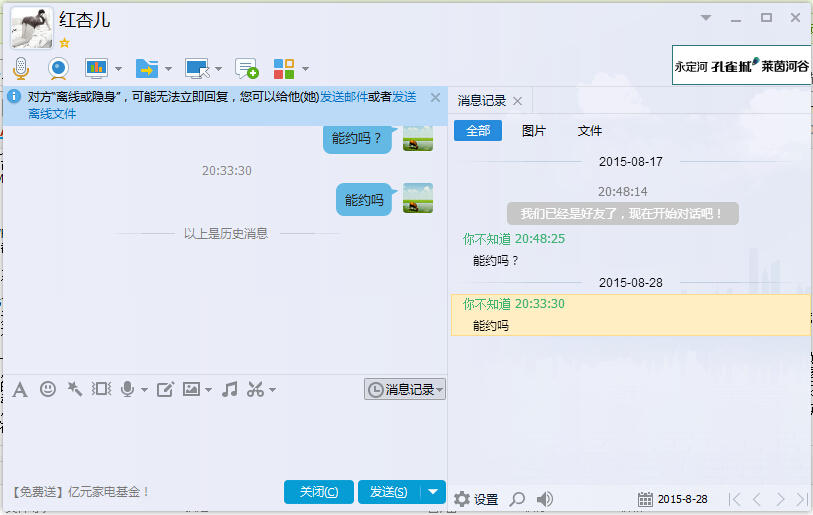Open the handwriting input pad icon
Screen dimensions: 813x515
pyautogui.click(x=165, y=389)
